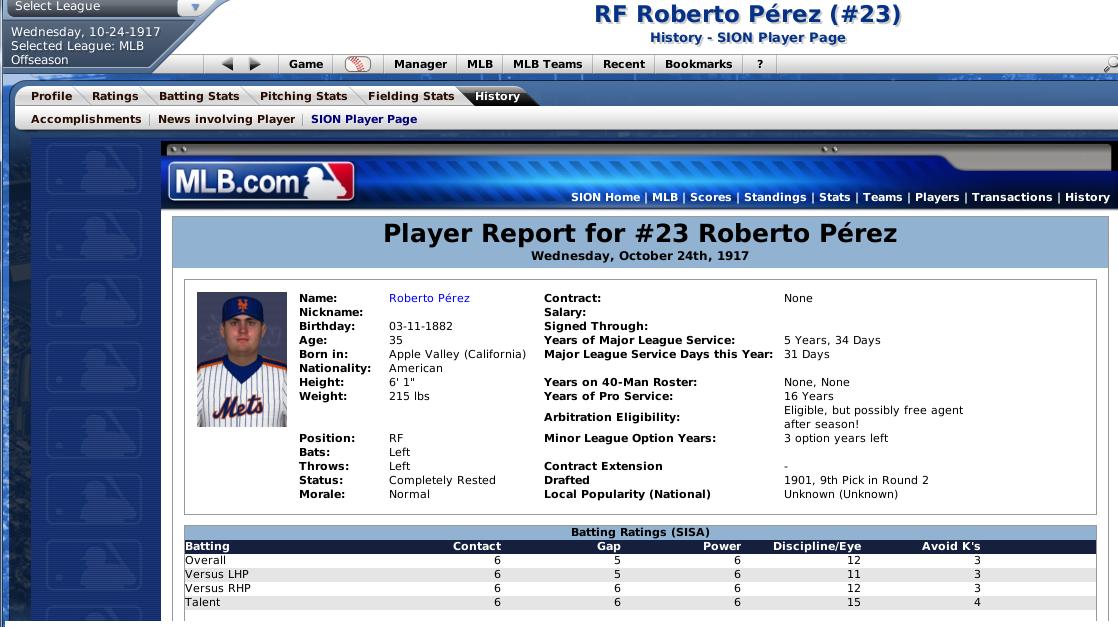
Task: Open the MLB Teams menu
Action: click(547, 64)
